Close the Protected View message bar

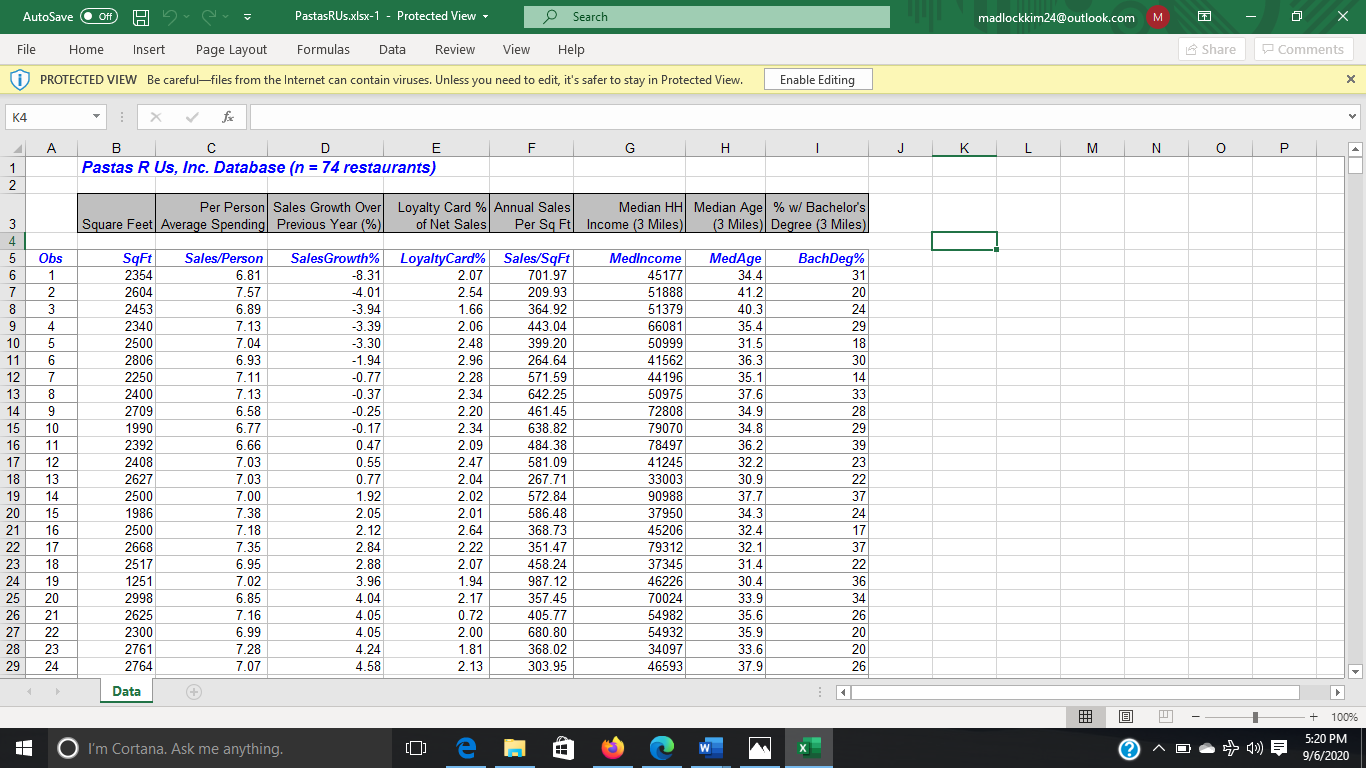tap(1351, 79)
